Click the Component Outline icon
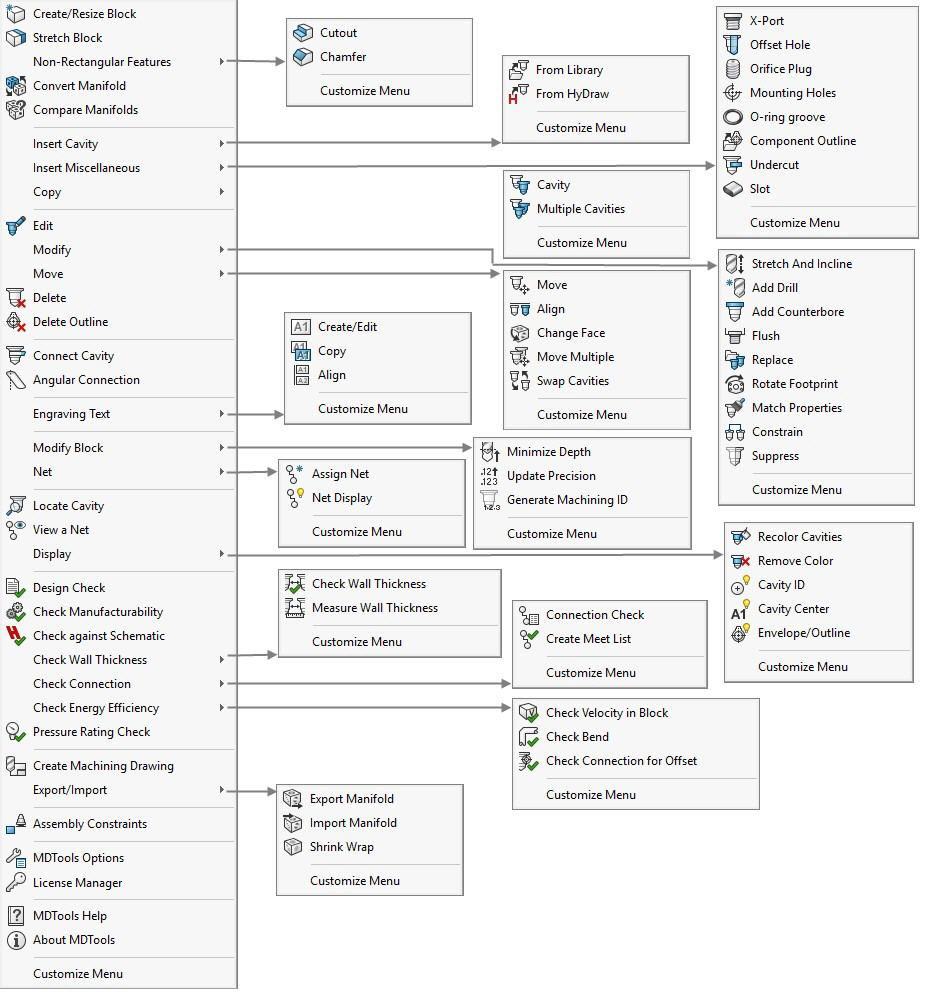 [x=732, y=141]
